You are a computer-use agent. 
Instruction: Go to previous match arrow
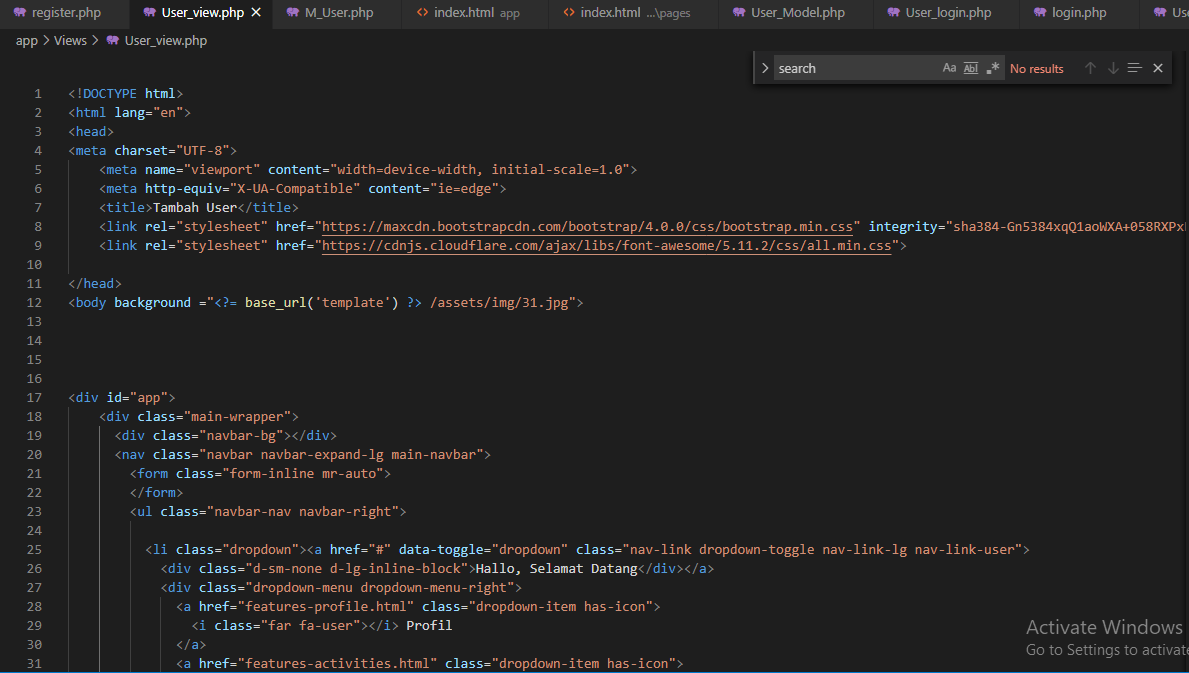point(1090,68)
